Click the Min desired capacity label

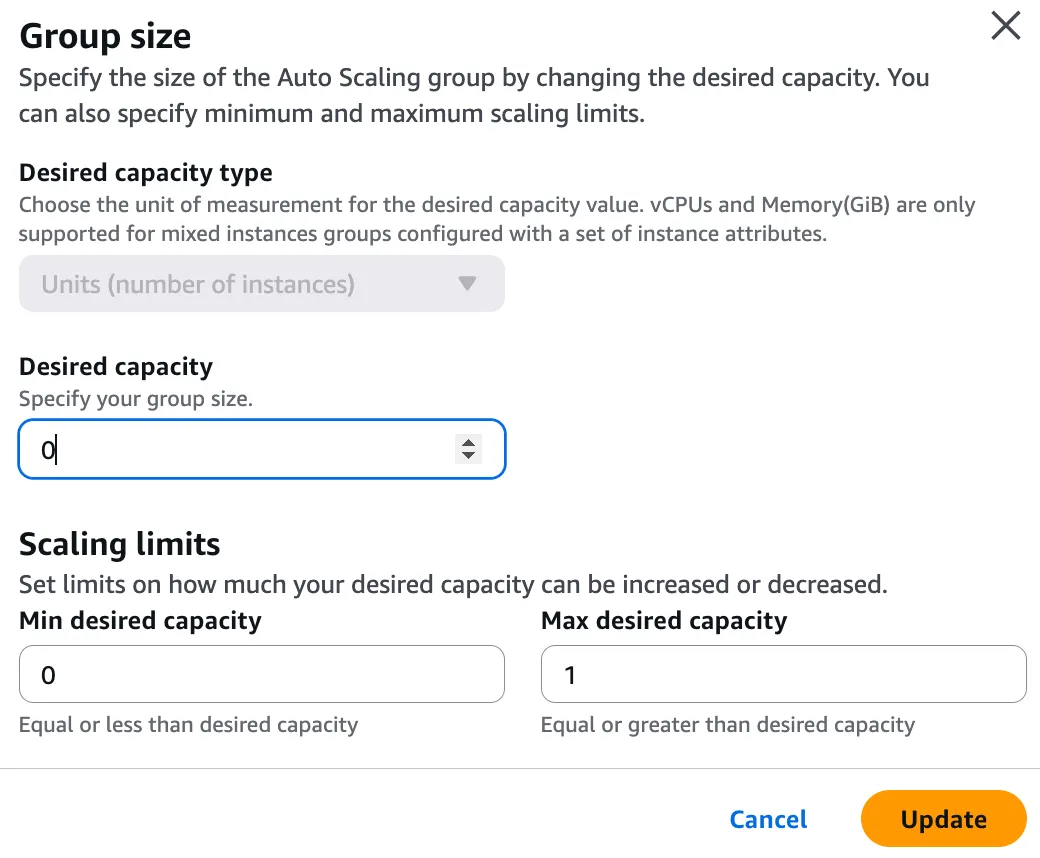140,621
